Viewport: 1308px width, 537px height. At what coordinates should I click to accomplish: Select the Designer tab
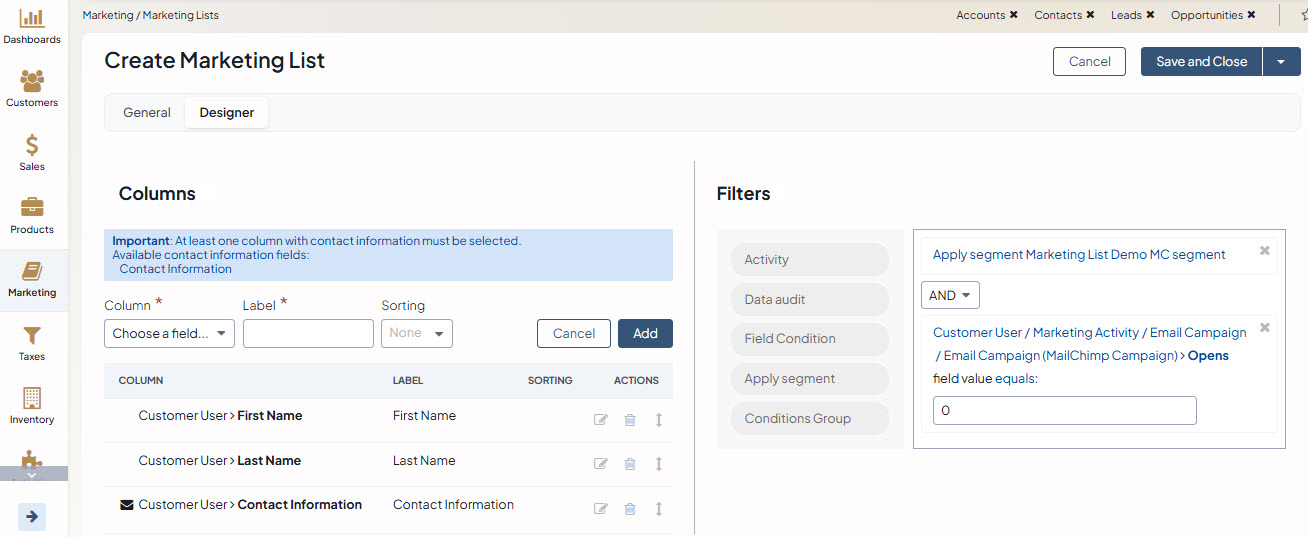click(227, 113)
